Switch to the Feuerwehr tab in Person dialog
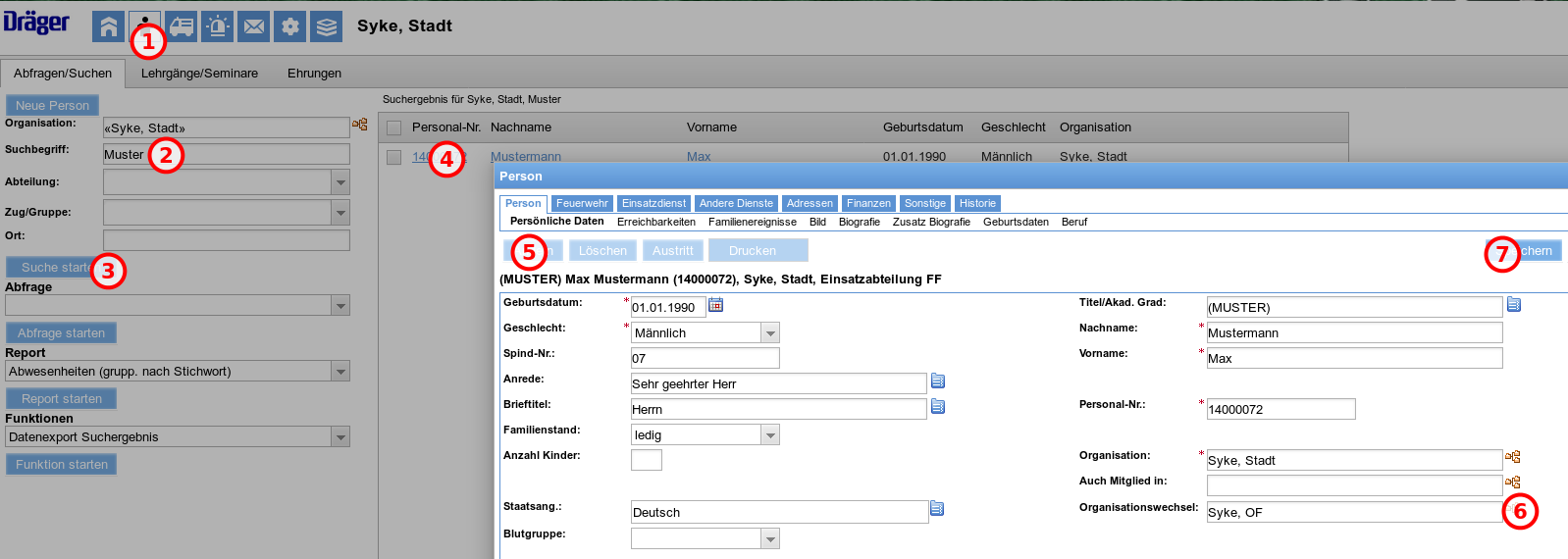 (582, 204)
